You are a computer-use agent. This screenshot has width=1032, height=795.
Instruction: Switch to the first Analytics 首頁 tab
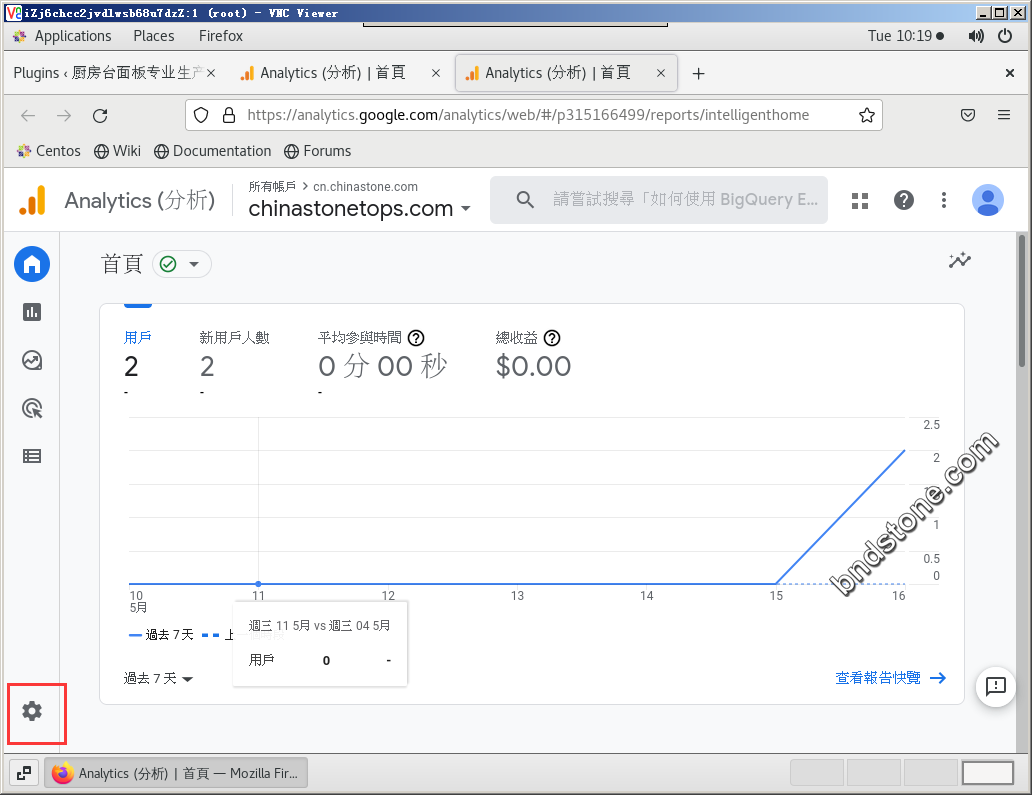[x=332, y=73]
